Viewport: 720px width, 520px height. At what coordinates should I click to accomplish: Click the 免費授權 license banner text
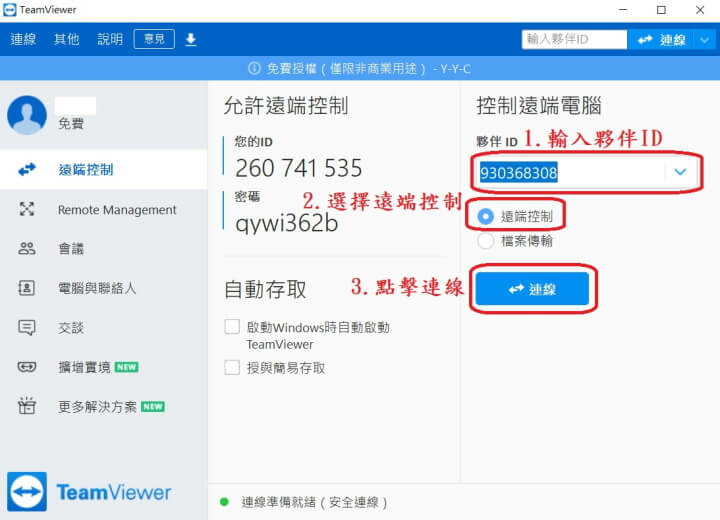tap(369, 69)
